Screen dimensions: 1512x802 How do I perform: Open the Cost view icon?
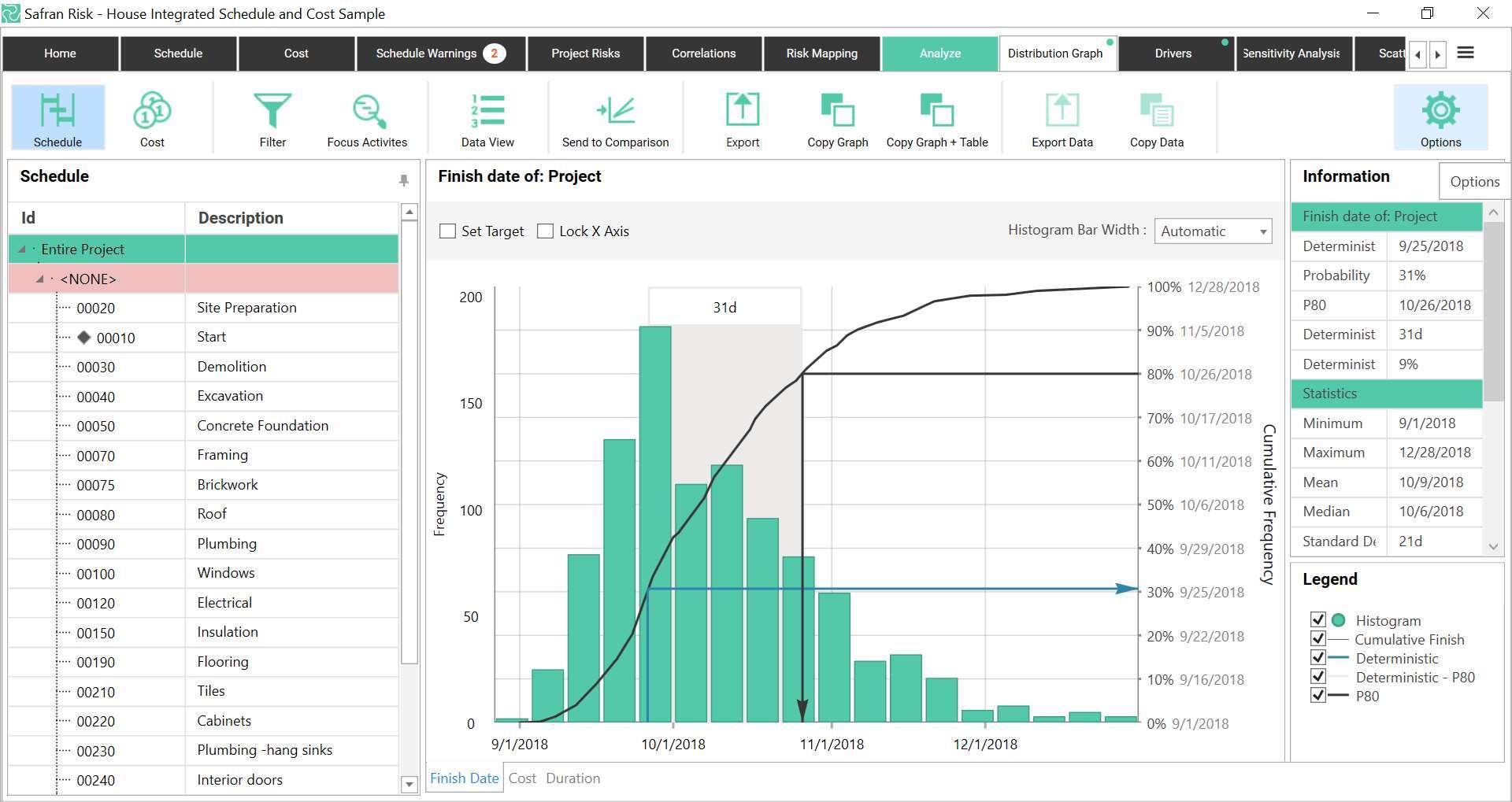[152, 116]
